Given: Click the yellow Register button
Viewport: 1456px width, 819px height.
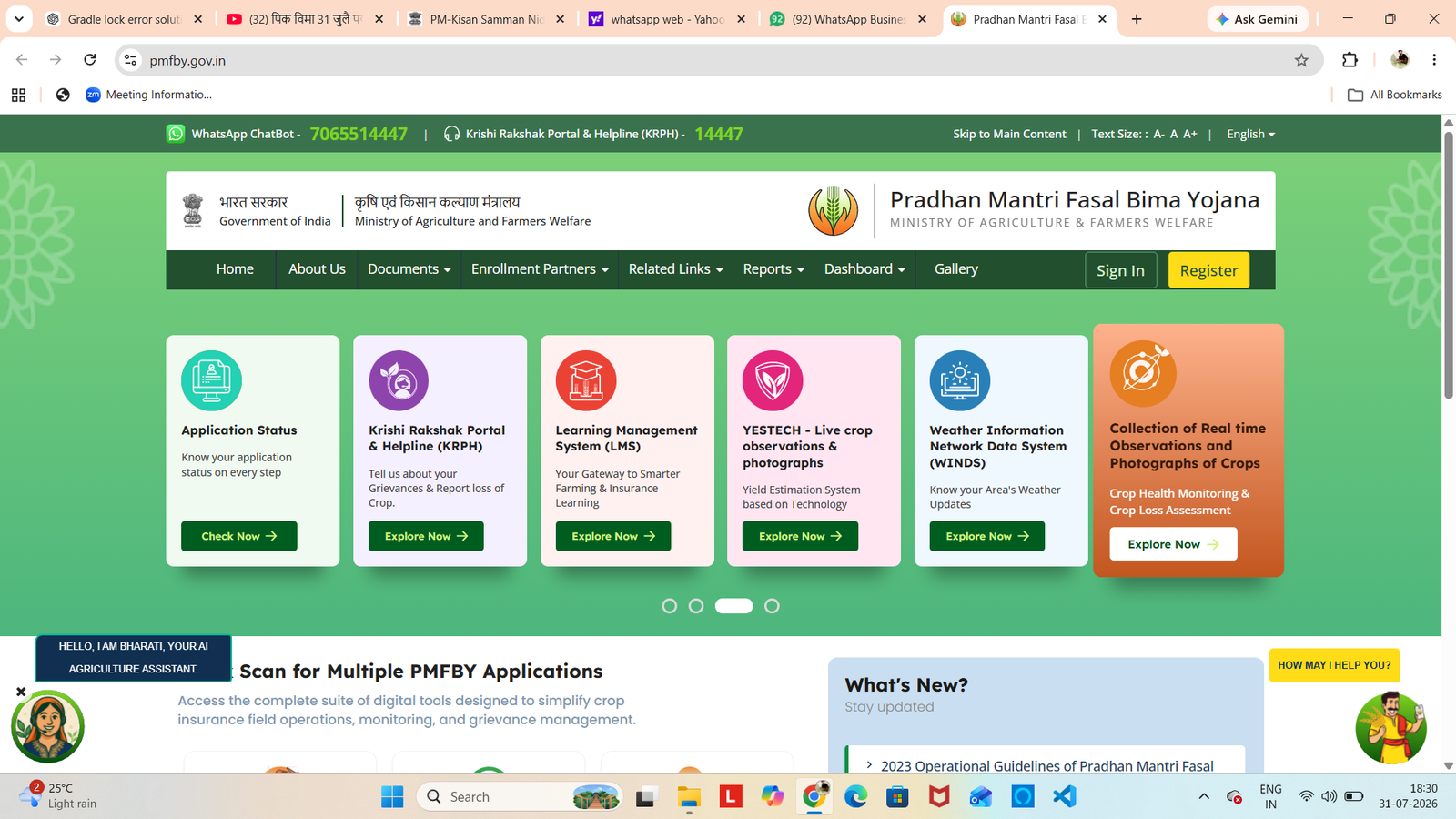Looking at the screenshot, I should 1208,270.
